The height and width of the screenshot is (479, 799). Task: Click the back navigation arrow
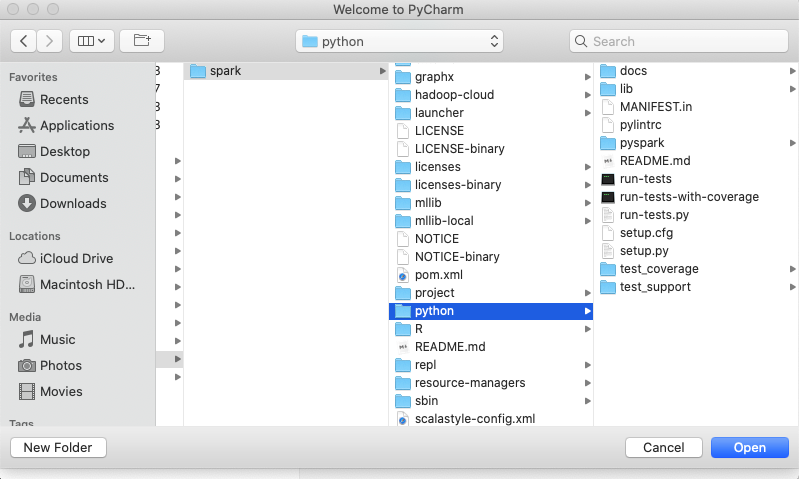(x=24, y=41)
